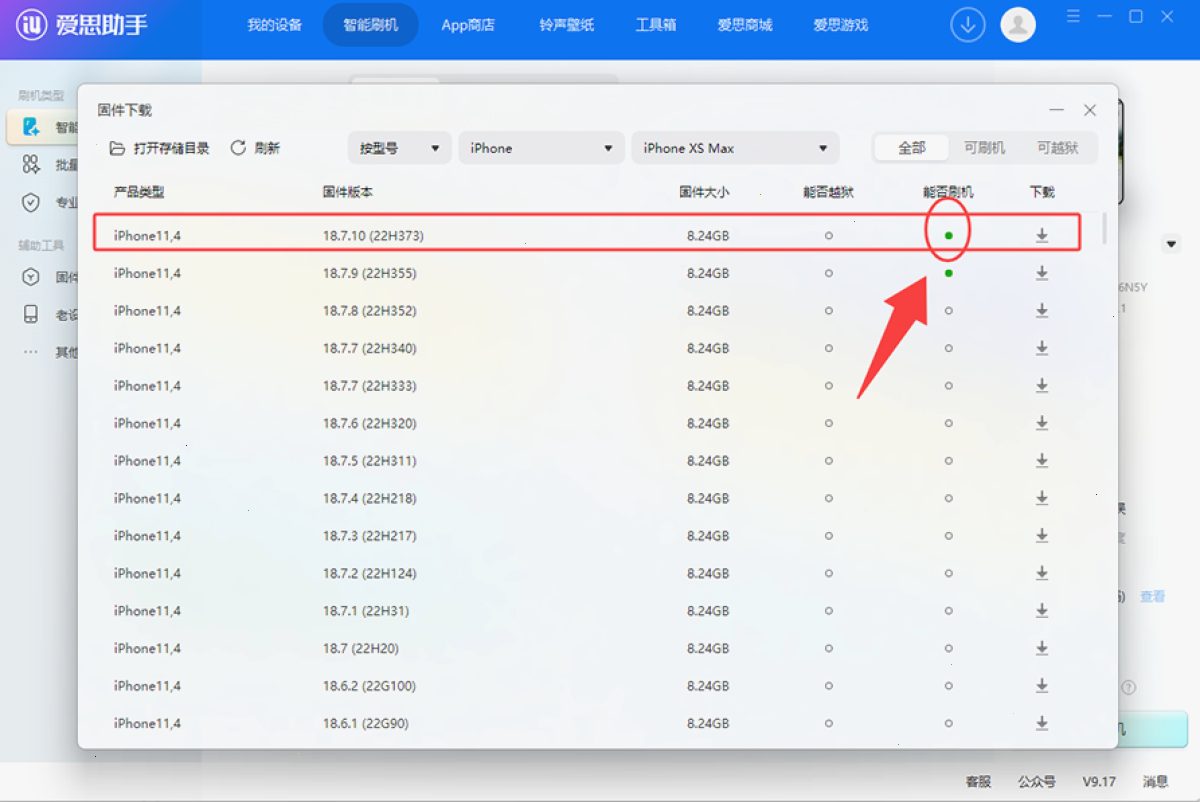Open the iPhone device type dropdown

(x=541, y=148)
